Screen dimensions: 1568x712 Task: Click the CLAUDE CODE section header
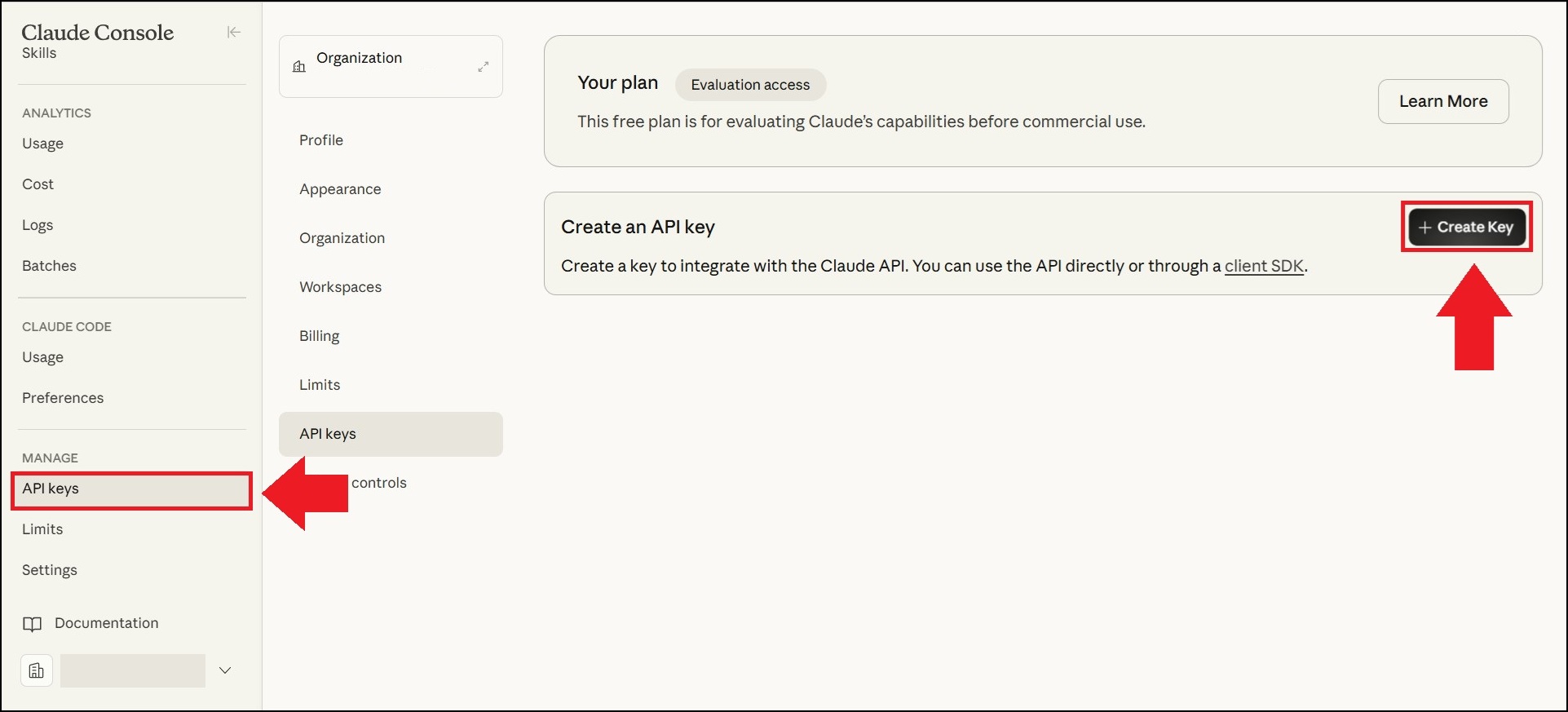67,327
